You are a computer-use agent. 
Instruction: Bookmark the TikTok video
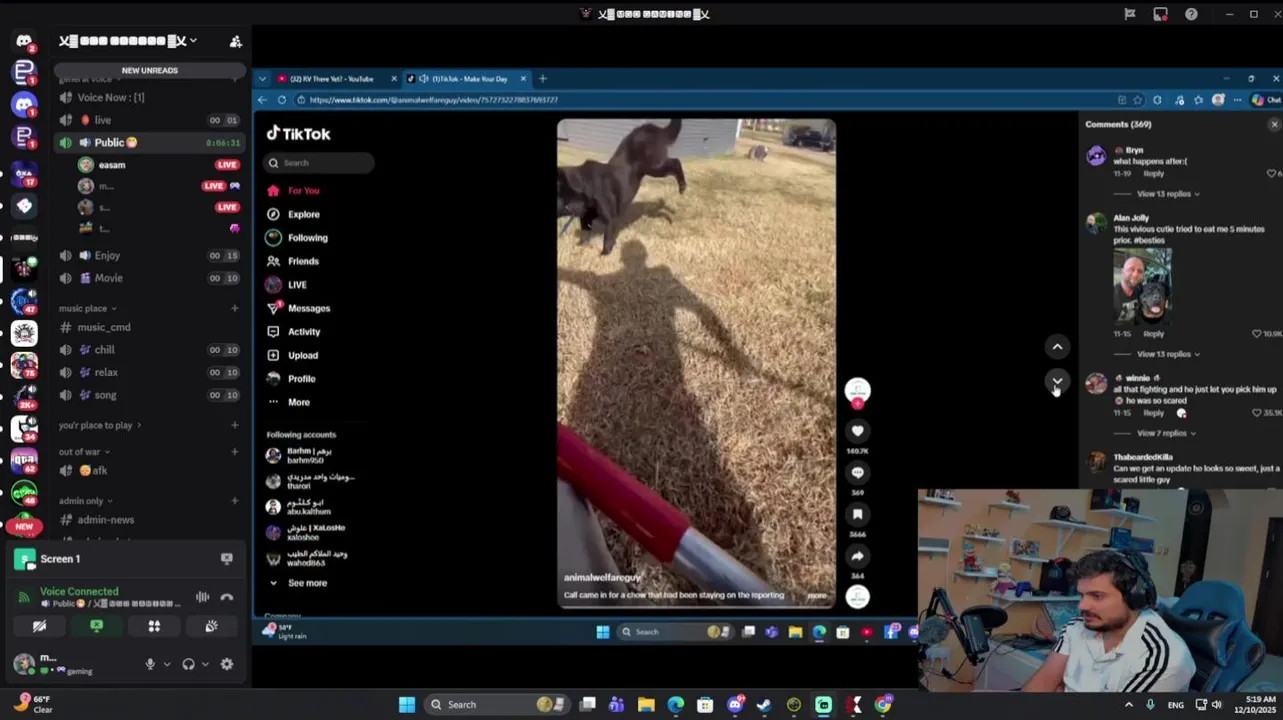click(x=857, y=514)
